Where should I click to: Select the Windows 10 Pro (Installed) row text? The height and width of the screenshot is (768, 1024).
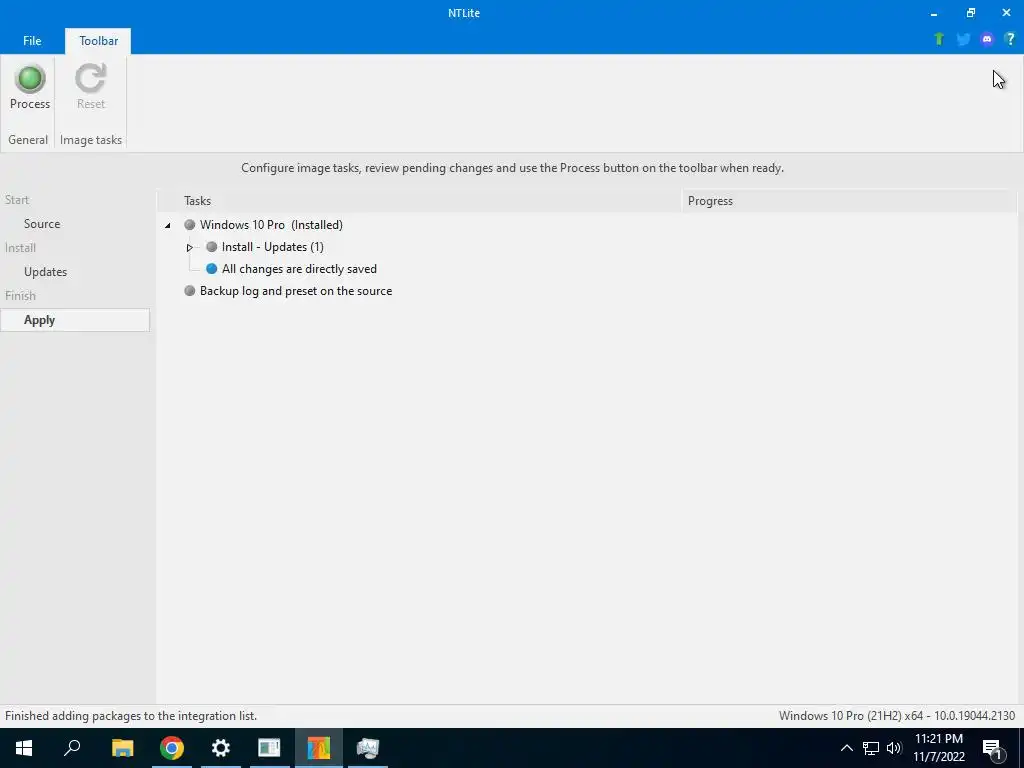pos(271,225)
